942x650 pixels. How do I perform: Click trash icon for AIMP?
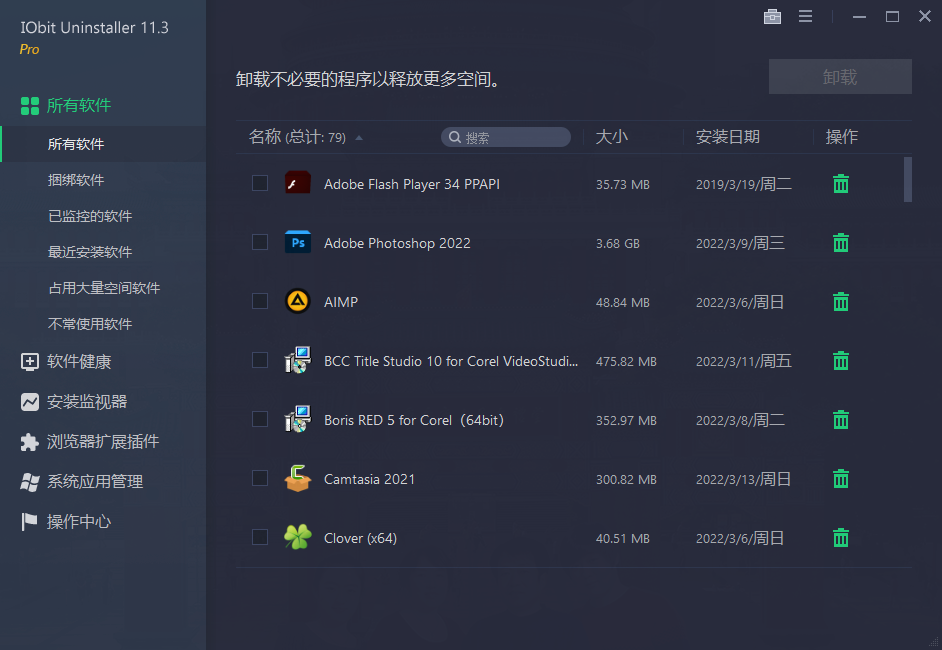pos(841,302)
